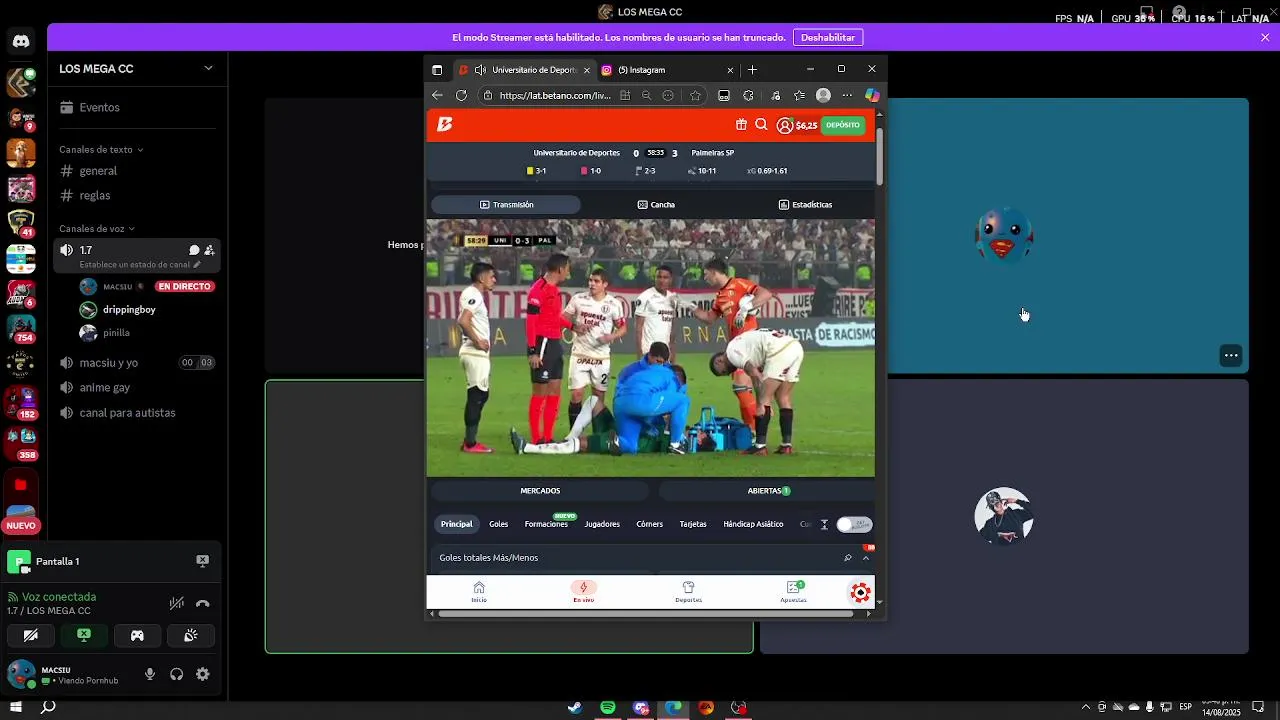Open the Jugadores markets tab

(x=602, y=524)
